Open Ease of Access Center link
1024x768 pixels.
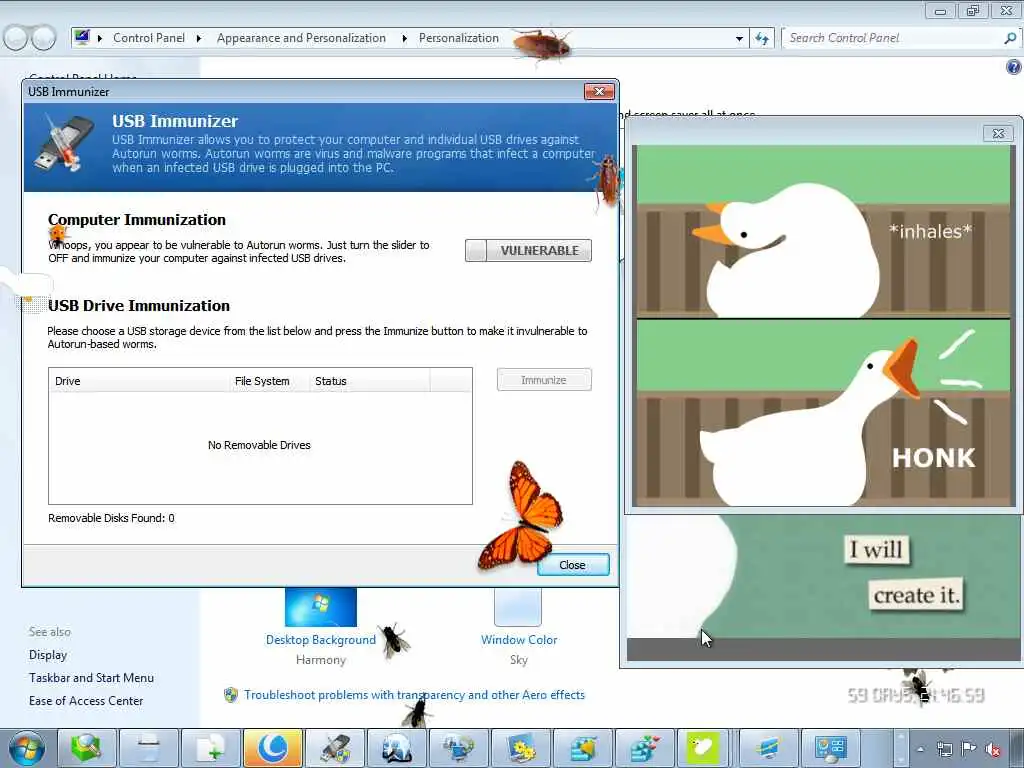[x=86, y=701]
